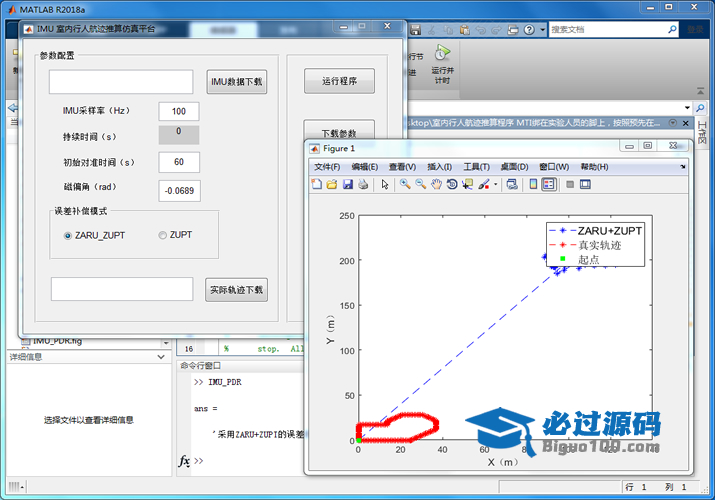Collapse the MATLAB toolstrip with the up arrow
This screenshot has width=715, height=500.
(x=700, y=91)
